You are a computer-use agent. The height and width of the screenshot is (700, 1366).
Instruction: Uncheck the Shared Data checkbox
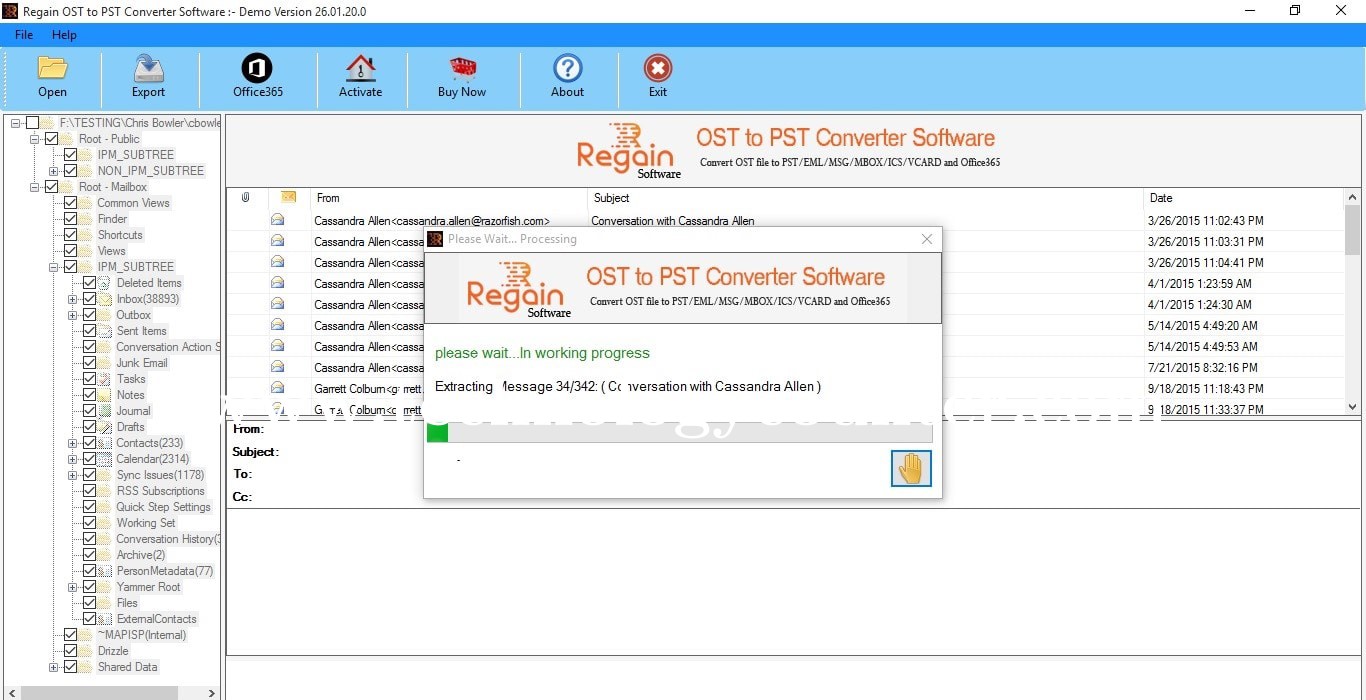(70, 667)
